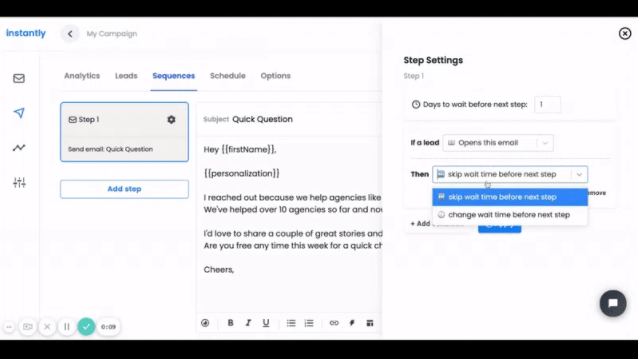Open Step 1 gear settings icon
The height and width of the screenshot is (360, 639).
click(x=171, y=119)
